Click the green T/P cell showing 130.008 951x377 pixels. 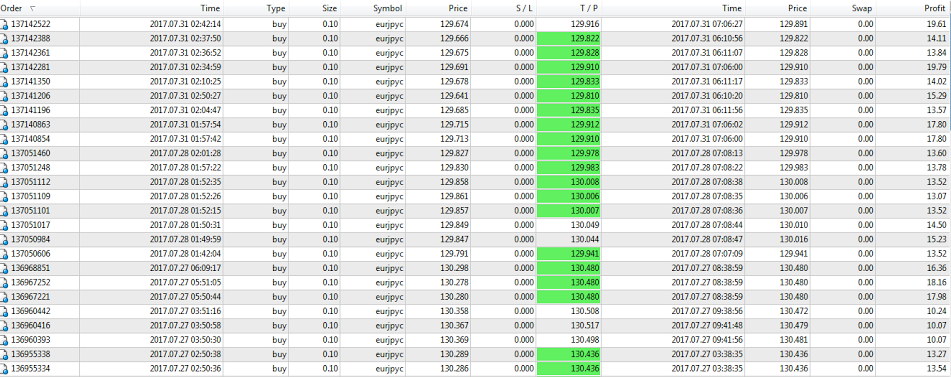569,182
